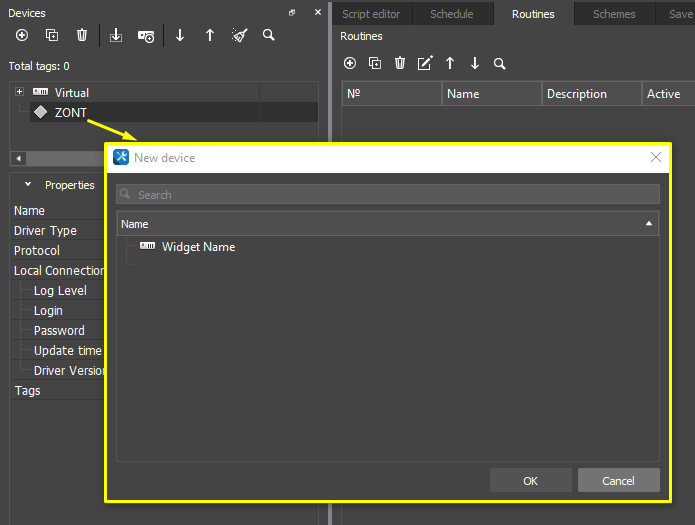The width and height of the screenshot is (695, 525).
Task: Click the Search field in New device dialog
Action: pyautogui.click(x=388, y=194)
